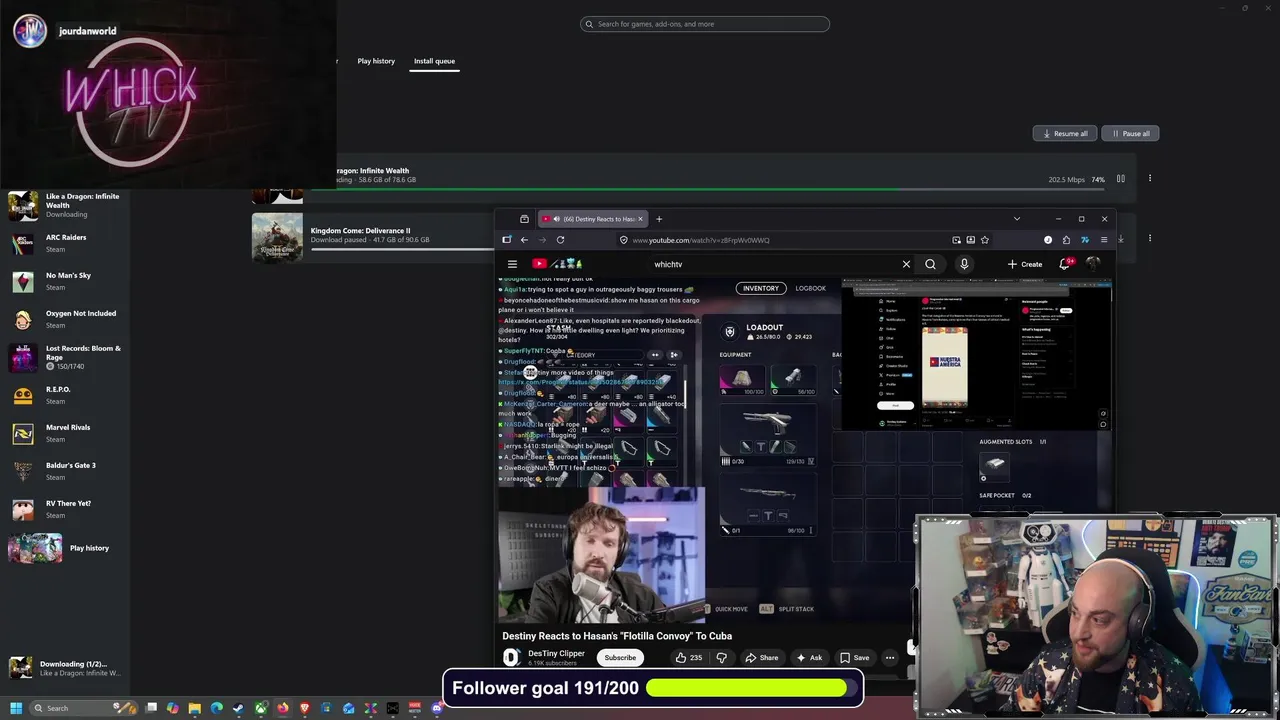Viewport: 1280px width, 720px height.
Task: Select No Man's Sky sidebar item
Action: coord(65,281)
